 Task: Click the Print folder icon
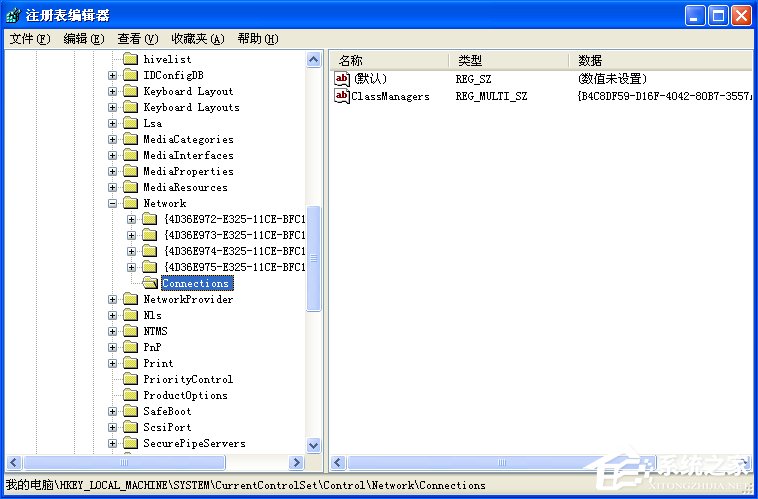130,363
